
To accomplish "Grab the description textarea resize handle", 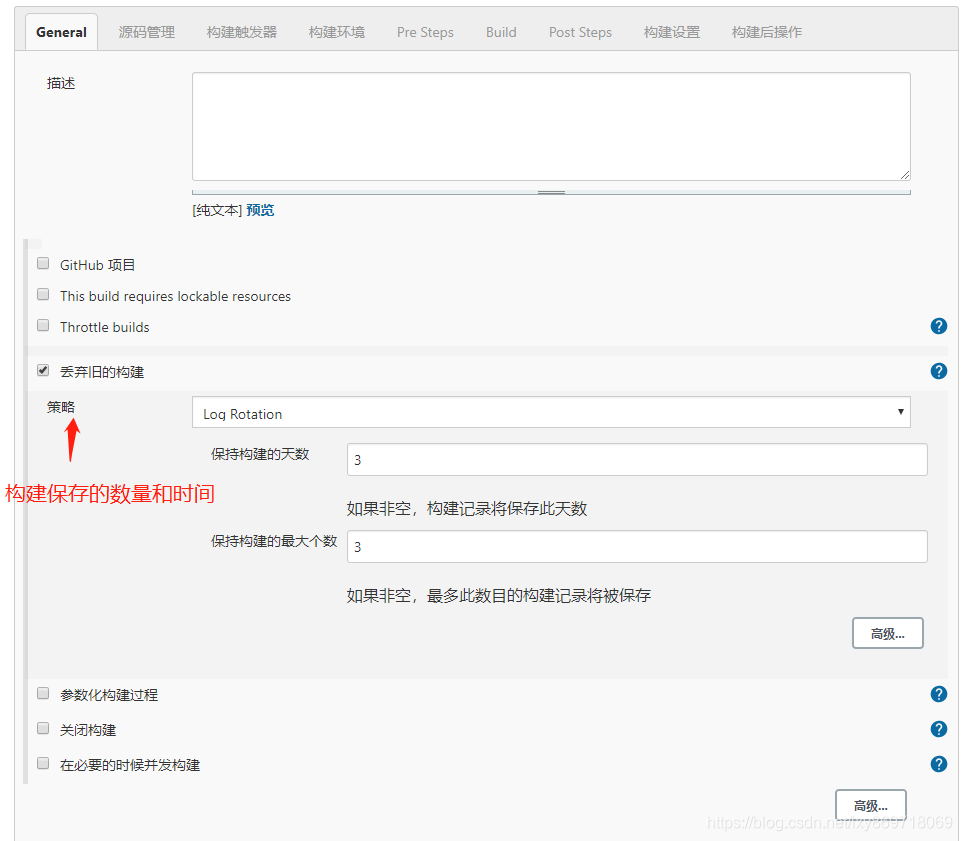I will tap(904, 175).
